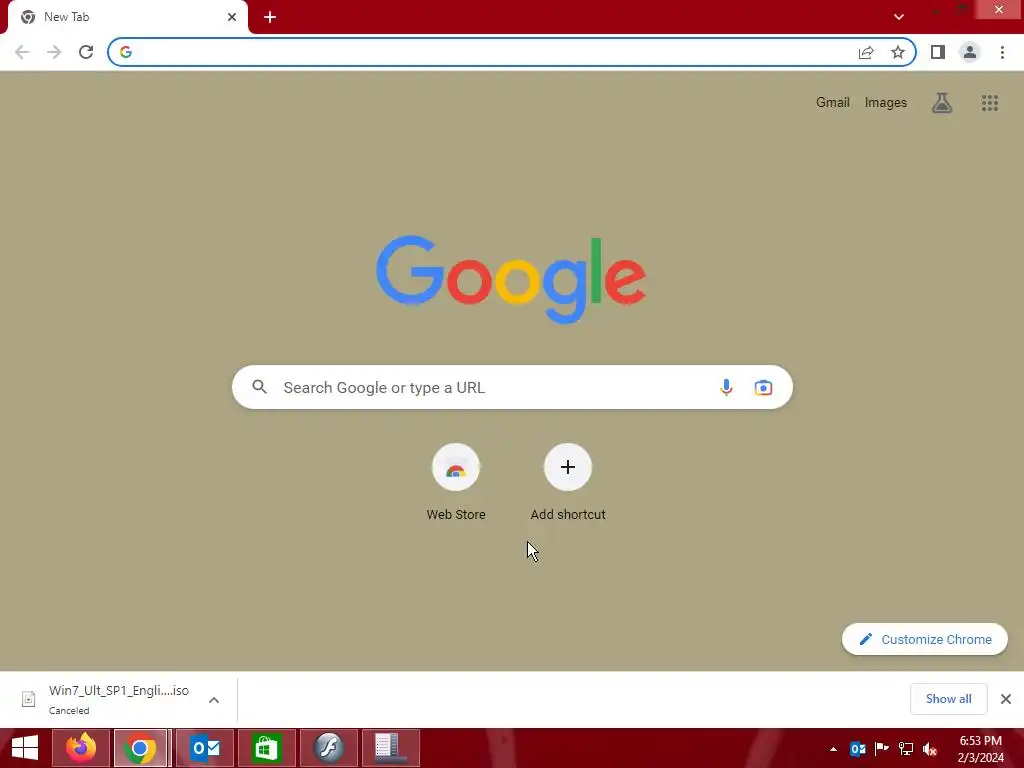The width and height of the screenshot is (1024, 768).
Task: Search by image with camera icon
Action: click(x=763, y=387)
